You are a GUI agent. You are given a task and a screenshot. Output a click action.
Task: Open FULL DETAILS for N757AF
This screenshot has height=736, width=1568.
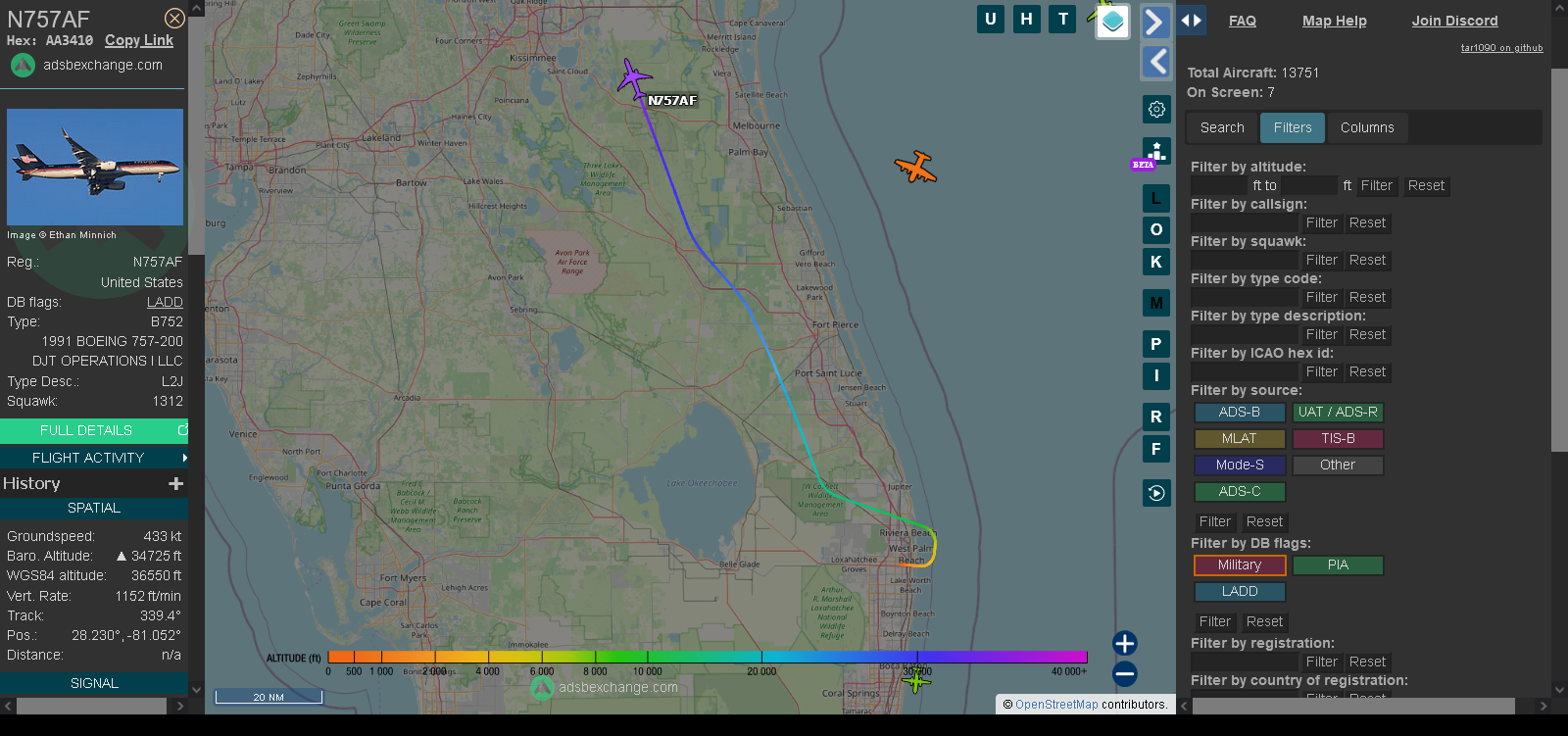(x=94, y=430)
